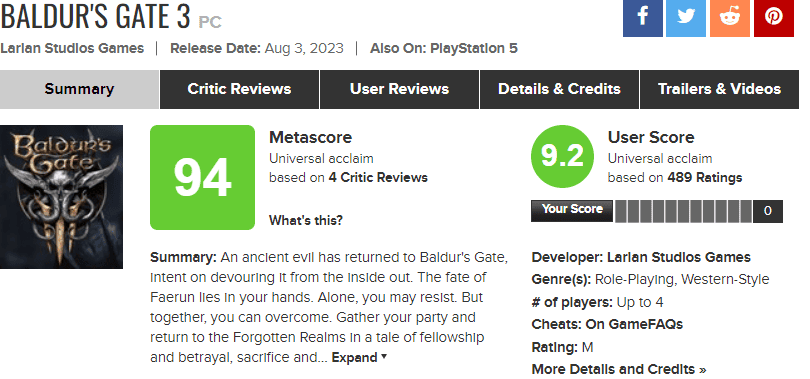Viewport: 810px width, 379px height.
Task: Open the Critic Reviews tab
Action: [x=239, y=89]
